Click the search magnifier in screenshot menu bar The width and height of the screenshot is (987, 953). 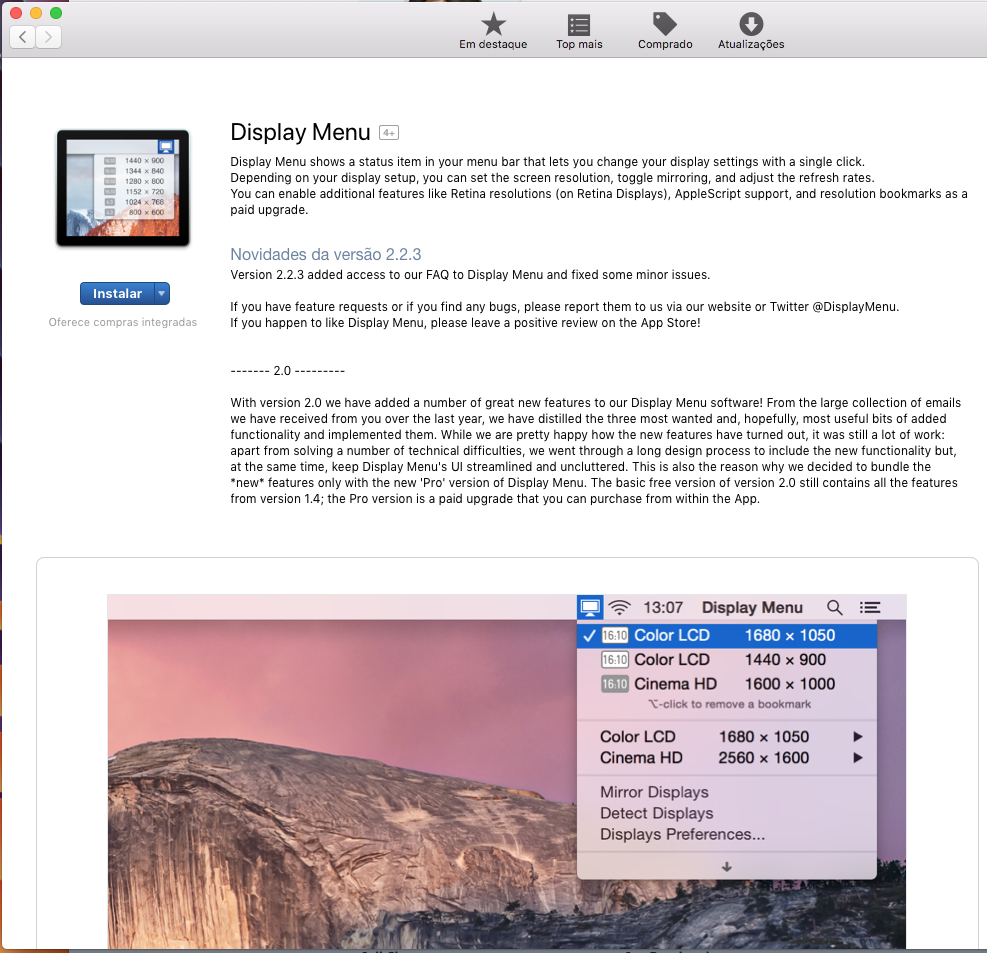(835, 607)
